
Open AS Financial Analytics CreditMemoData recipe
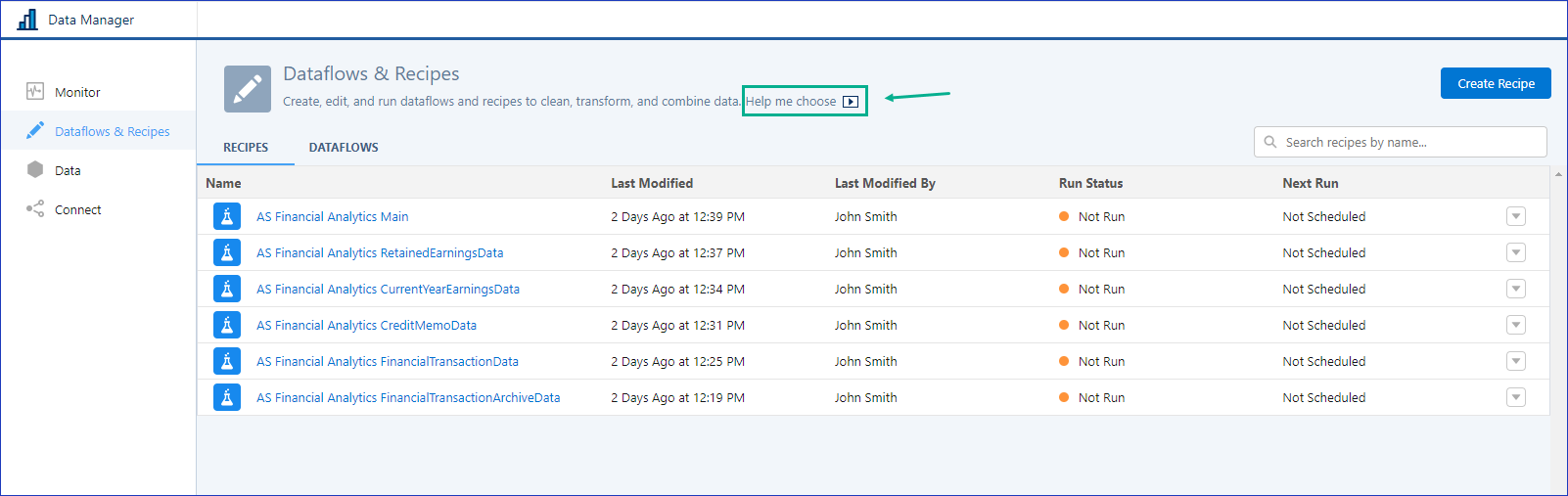point(366,326)
